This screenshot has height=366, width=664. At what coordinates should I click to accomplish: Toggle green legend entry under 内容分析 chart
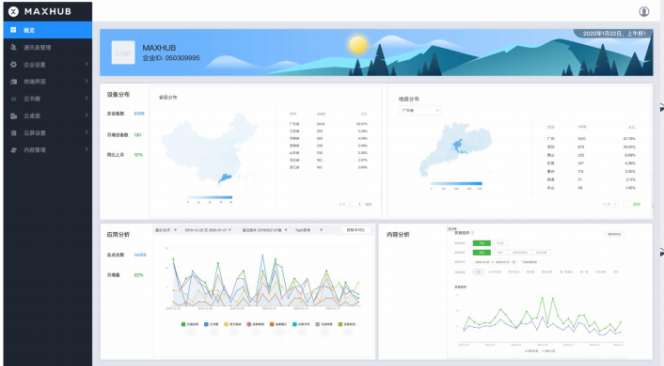[x=531, y=351]
